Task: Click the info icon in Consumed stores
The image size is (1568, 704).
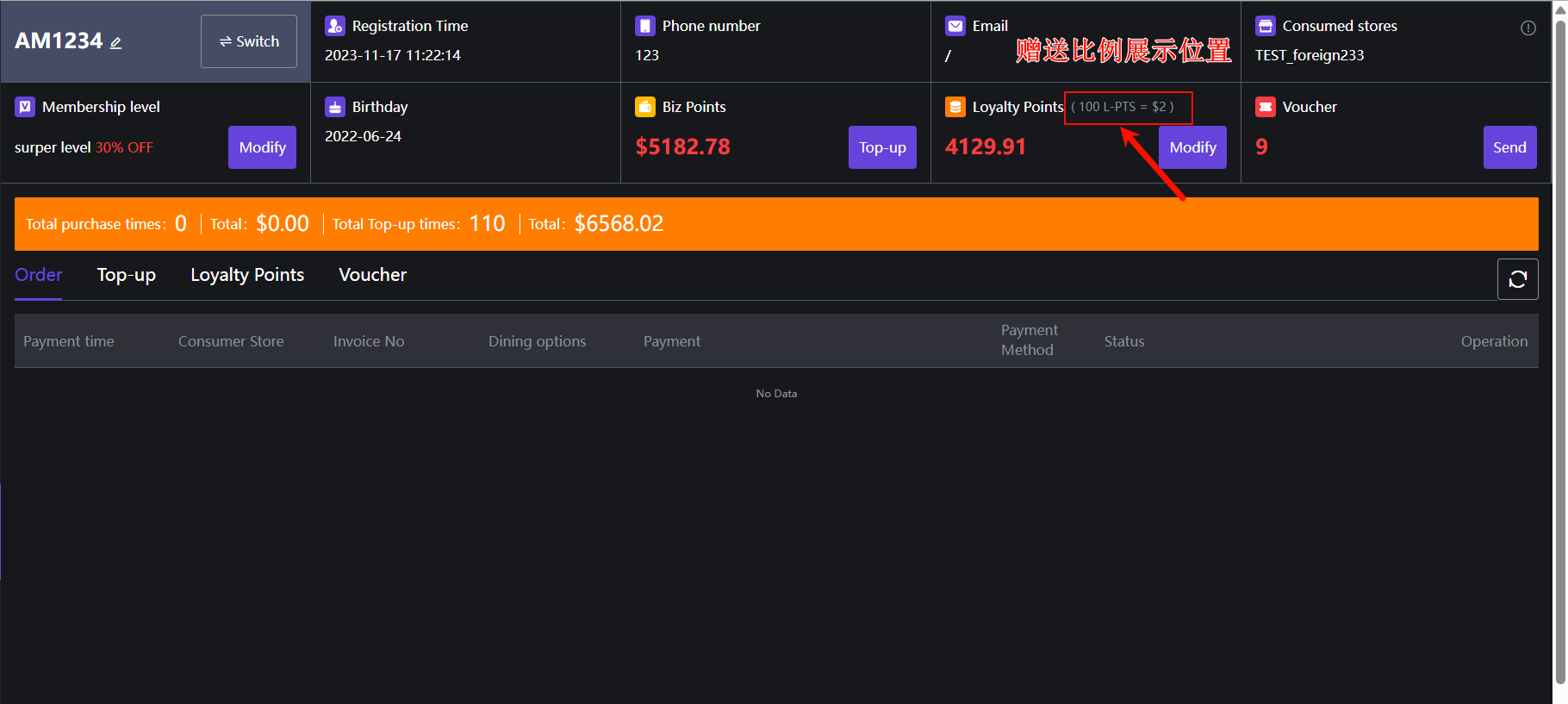Action: tap(1528, 28)
